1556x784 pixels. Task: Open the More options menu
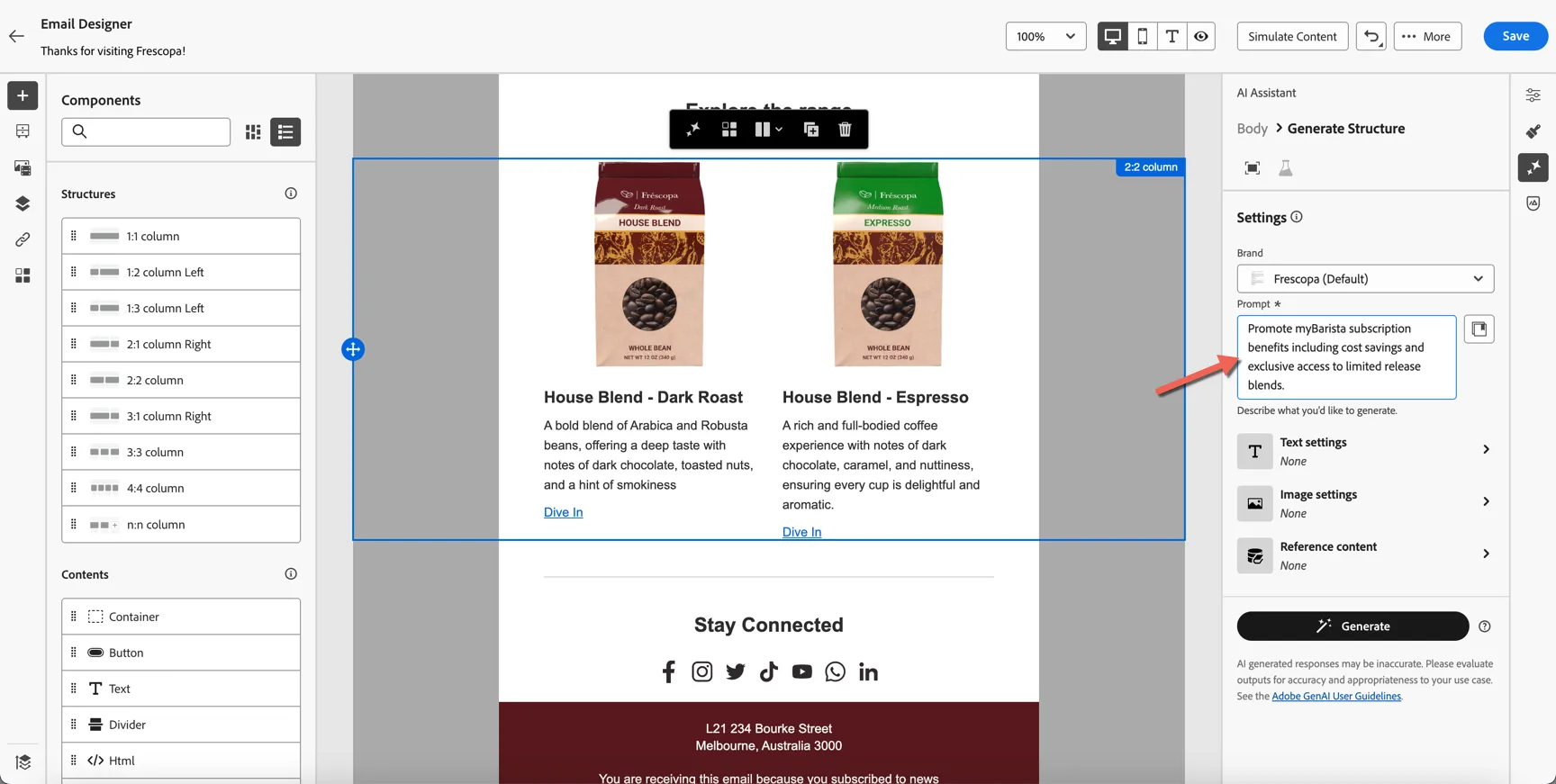(1427, 36)
